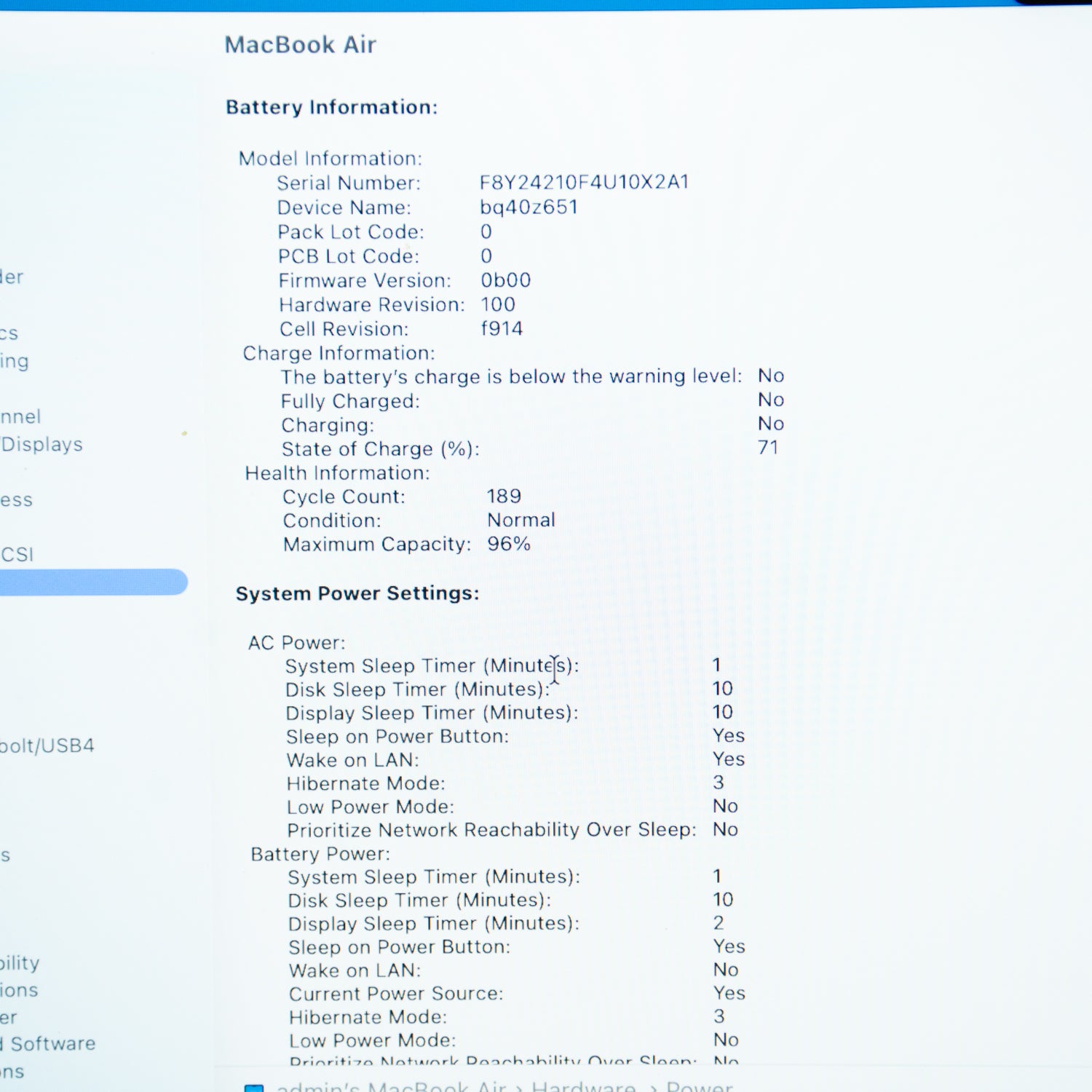Select the serial number F8Y24210F4U10X2A1
The image size is (1092, 1092).
pos(584,183)
